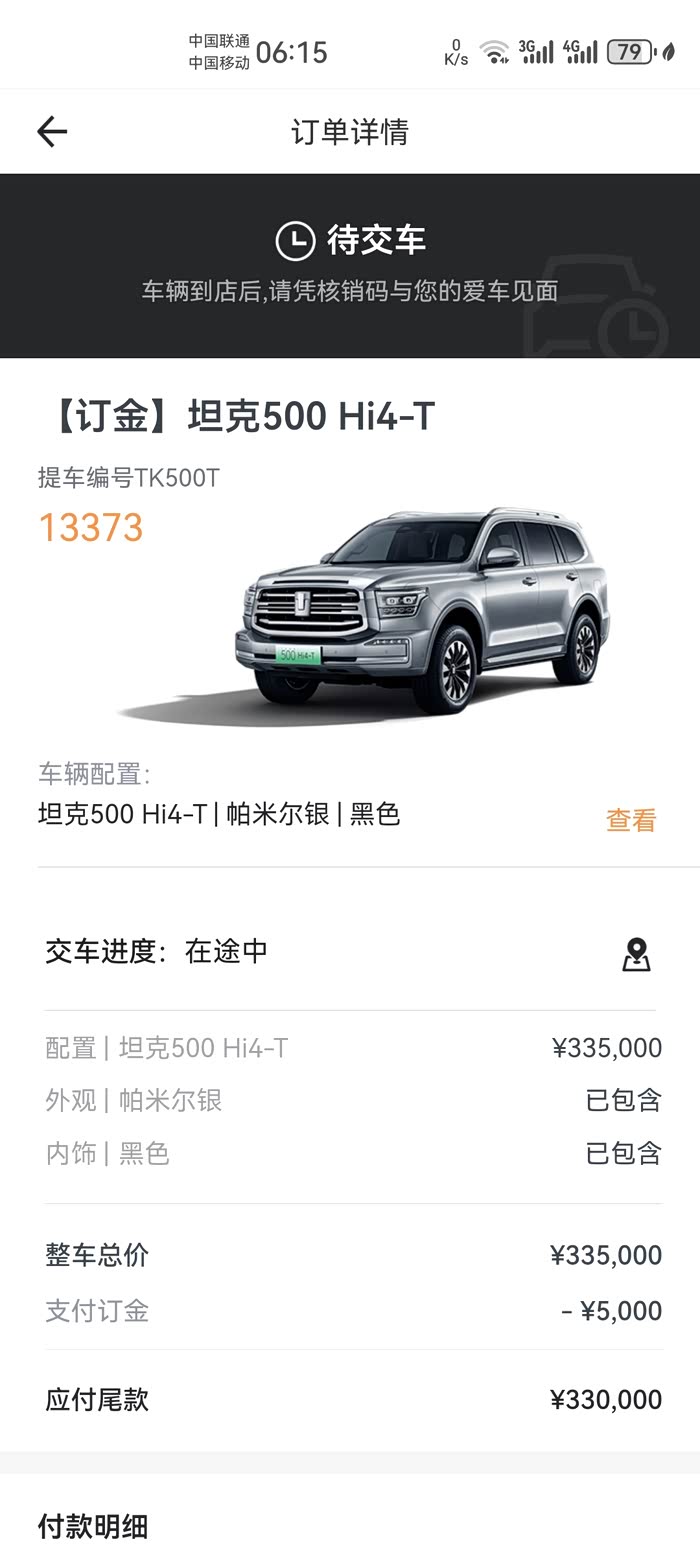Tap the 支付订金 -¥5,000 row
Image resolution: width=700 pixels, height=1555 pixels.
[x=353, y=1311]
